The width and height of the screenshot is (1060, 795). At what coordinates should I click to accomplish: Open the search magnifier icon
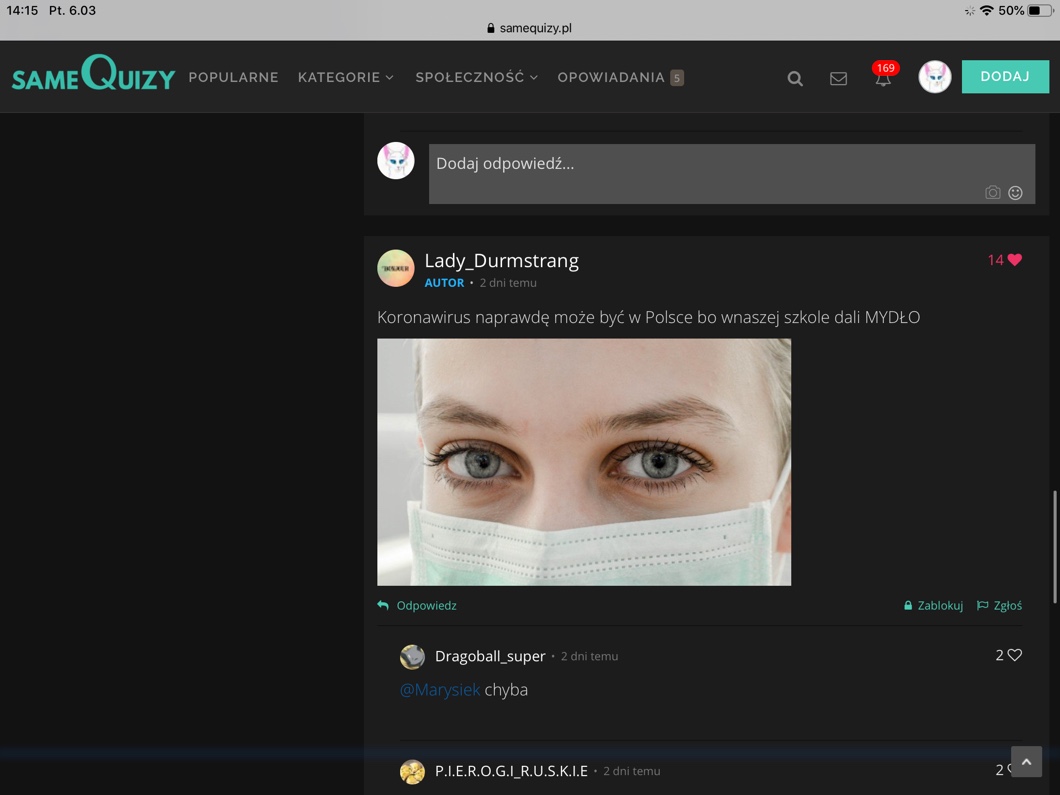[x=795, y=78]
